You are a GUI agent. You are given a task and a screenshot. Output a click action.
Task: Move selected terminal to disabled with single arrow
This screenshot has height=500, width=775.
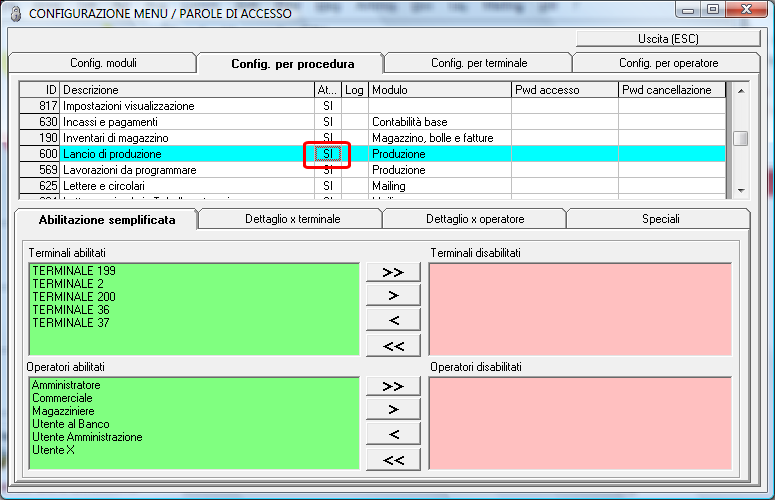pyautogui.click(x=393, y=295)
